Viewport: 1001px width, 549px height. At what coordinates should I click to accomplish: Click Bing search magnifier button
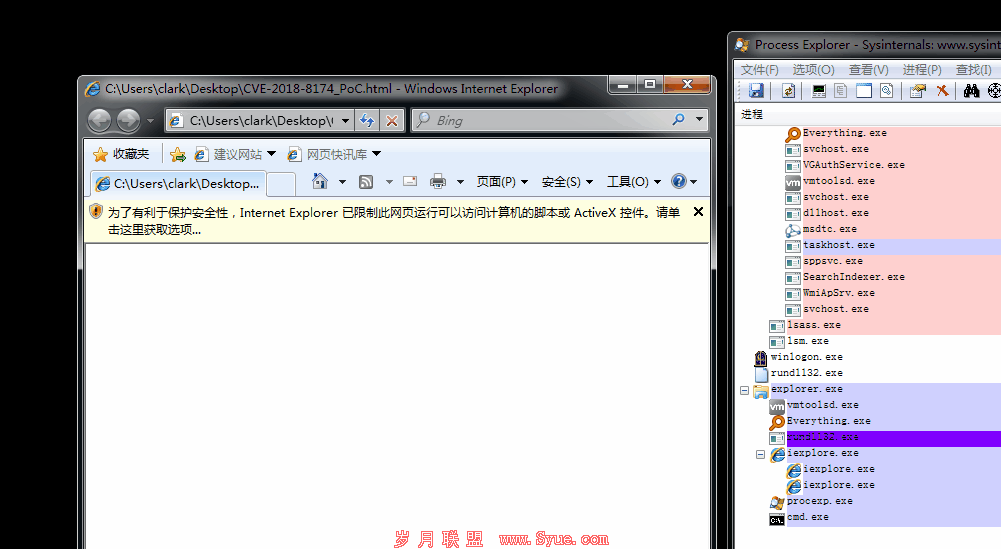678,119
